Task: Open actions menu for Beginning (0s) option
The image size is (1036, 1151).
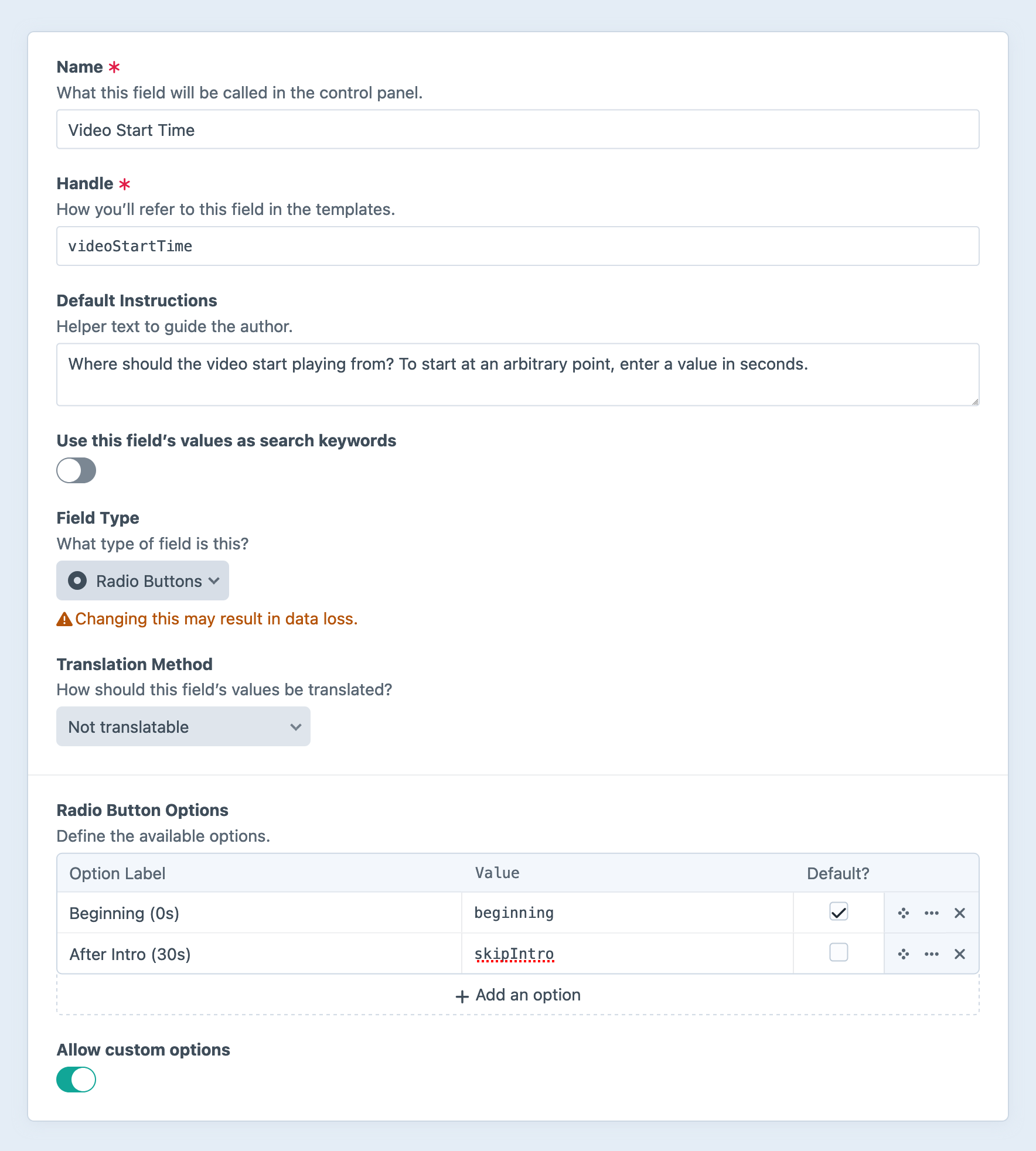Action: [x=931, y=913]
